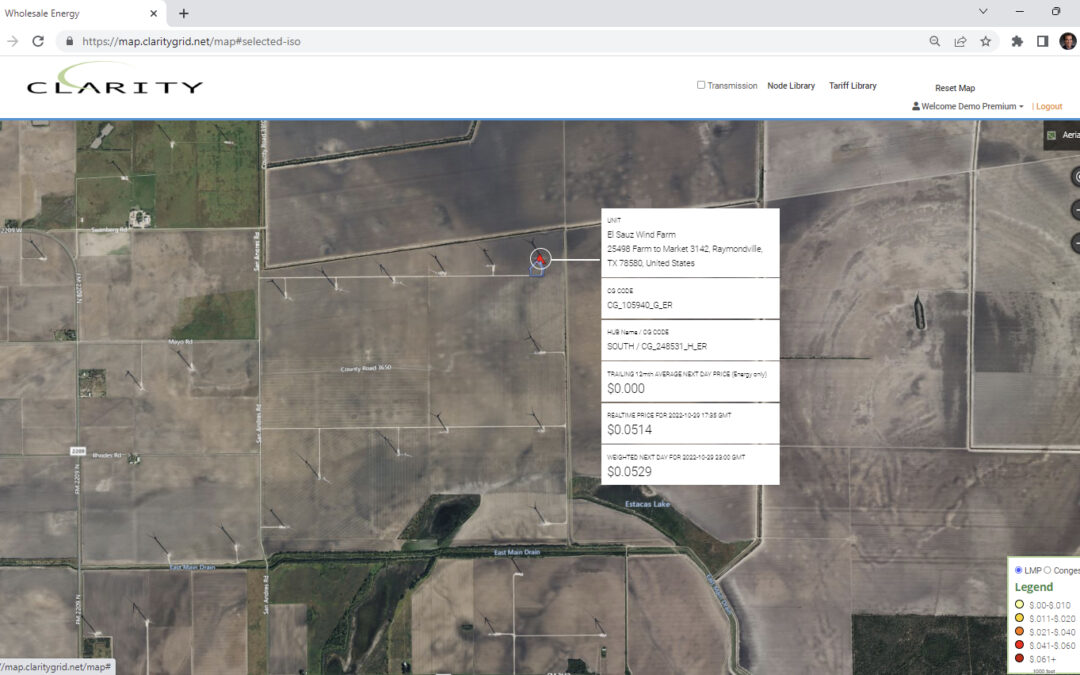The image size is (1080, 675).
Task: Open the Node Library menu item
Action: (791, 85)
